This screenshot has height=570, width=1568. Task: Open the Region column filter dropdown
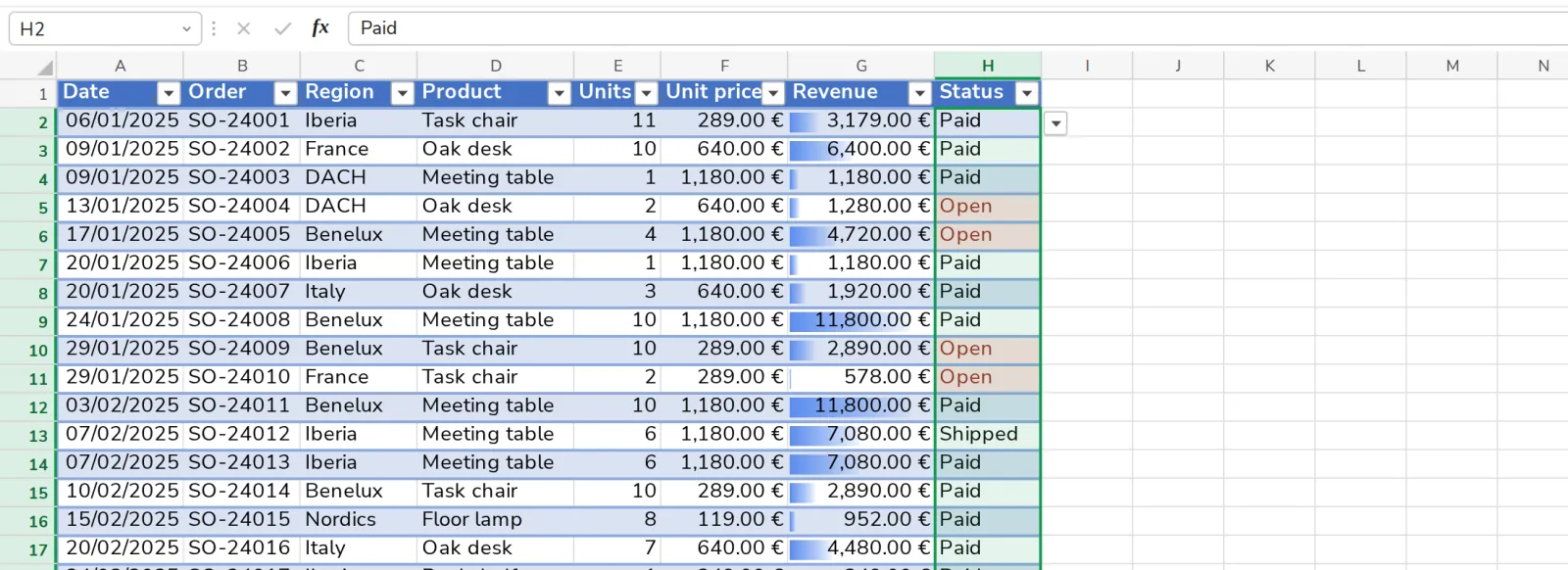(402, 93)
